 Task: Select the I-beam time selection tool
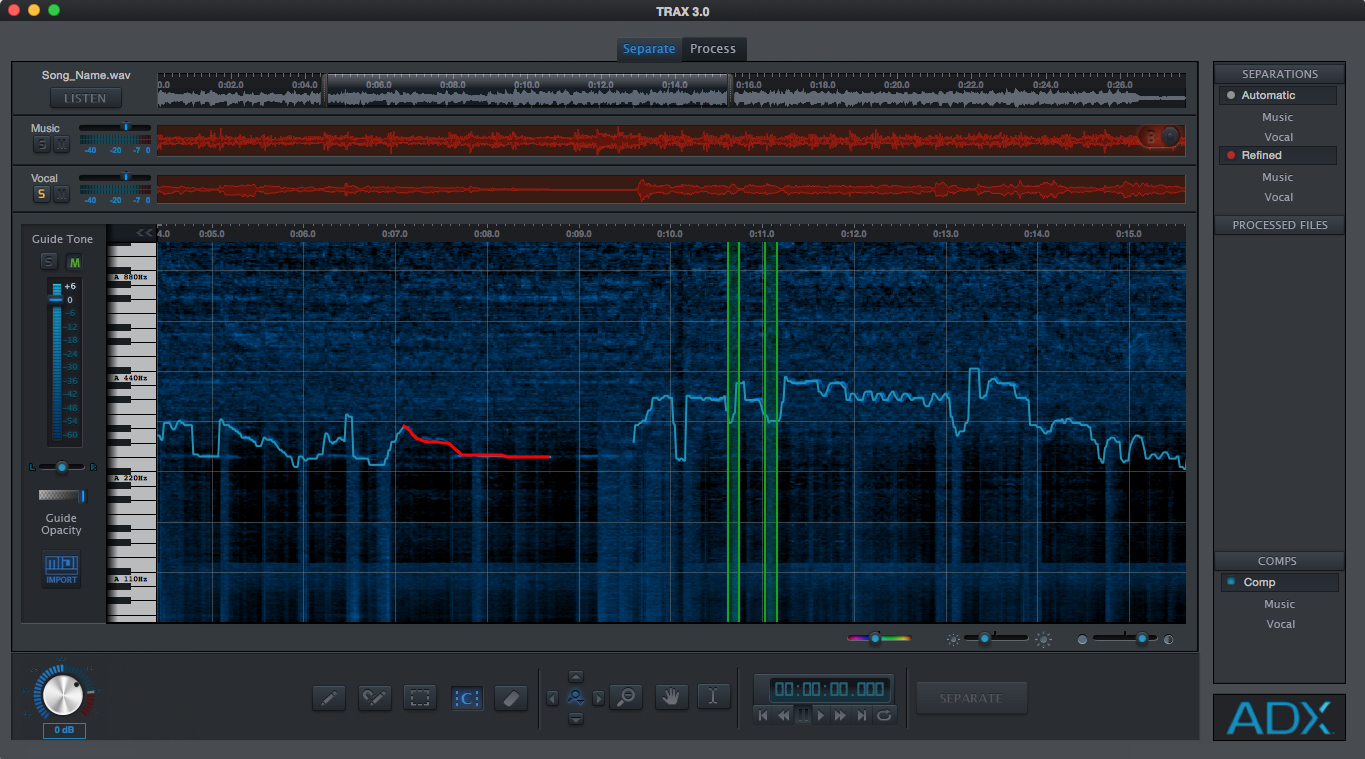[x=714, y=697]
